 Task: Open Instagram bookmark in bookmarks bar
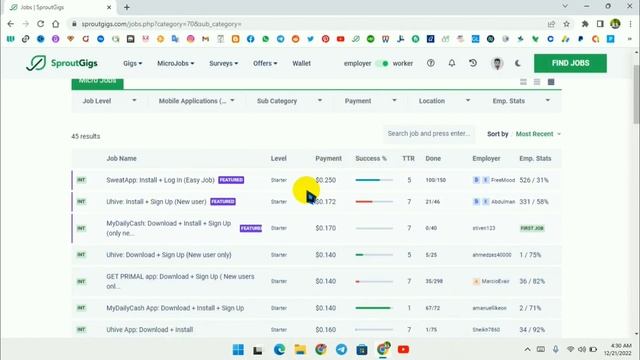pyautogui.click(x=191, y=39)
